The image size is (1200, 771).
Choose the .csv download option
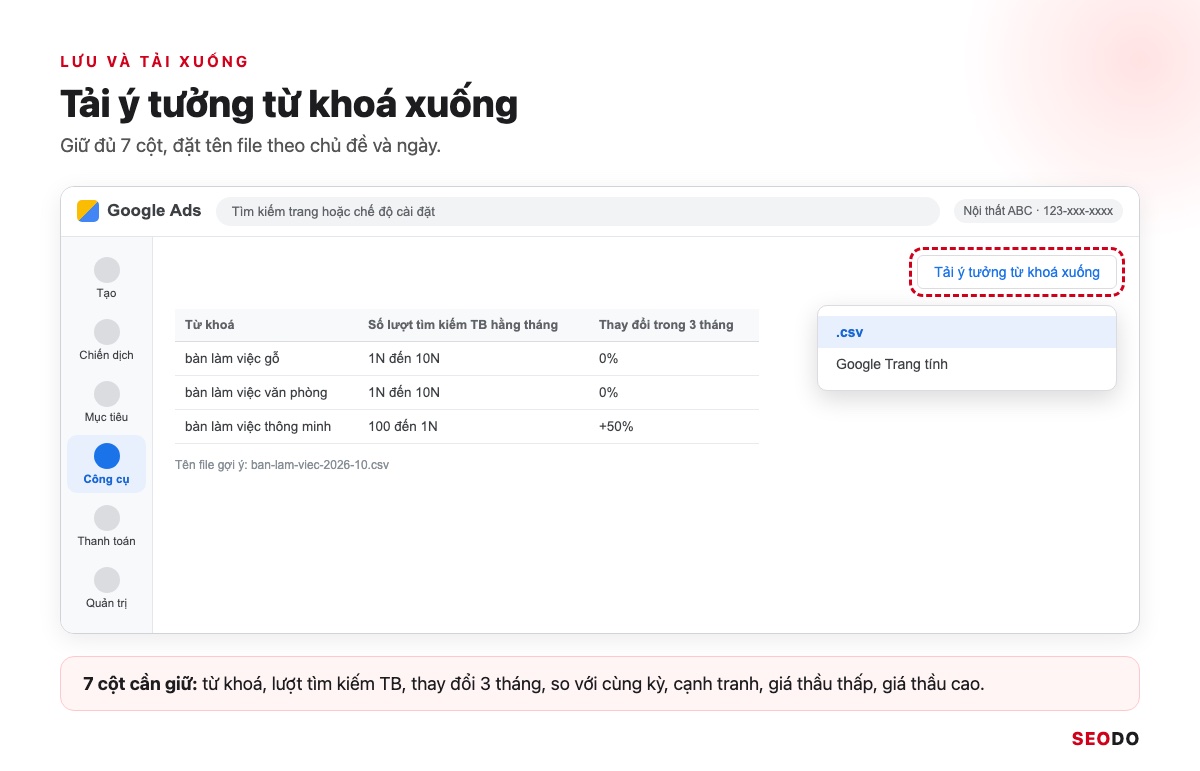point(966,332)
